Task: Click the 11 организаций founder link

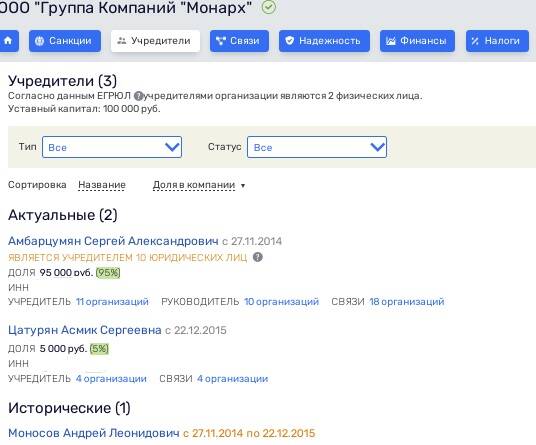Action: [112, 302]
